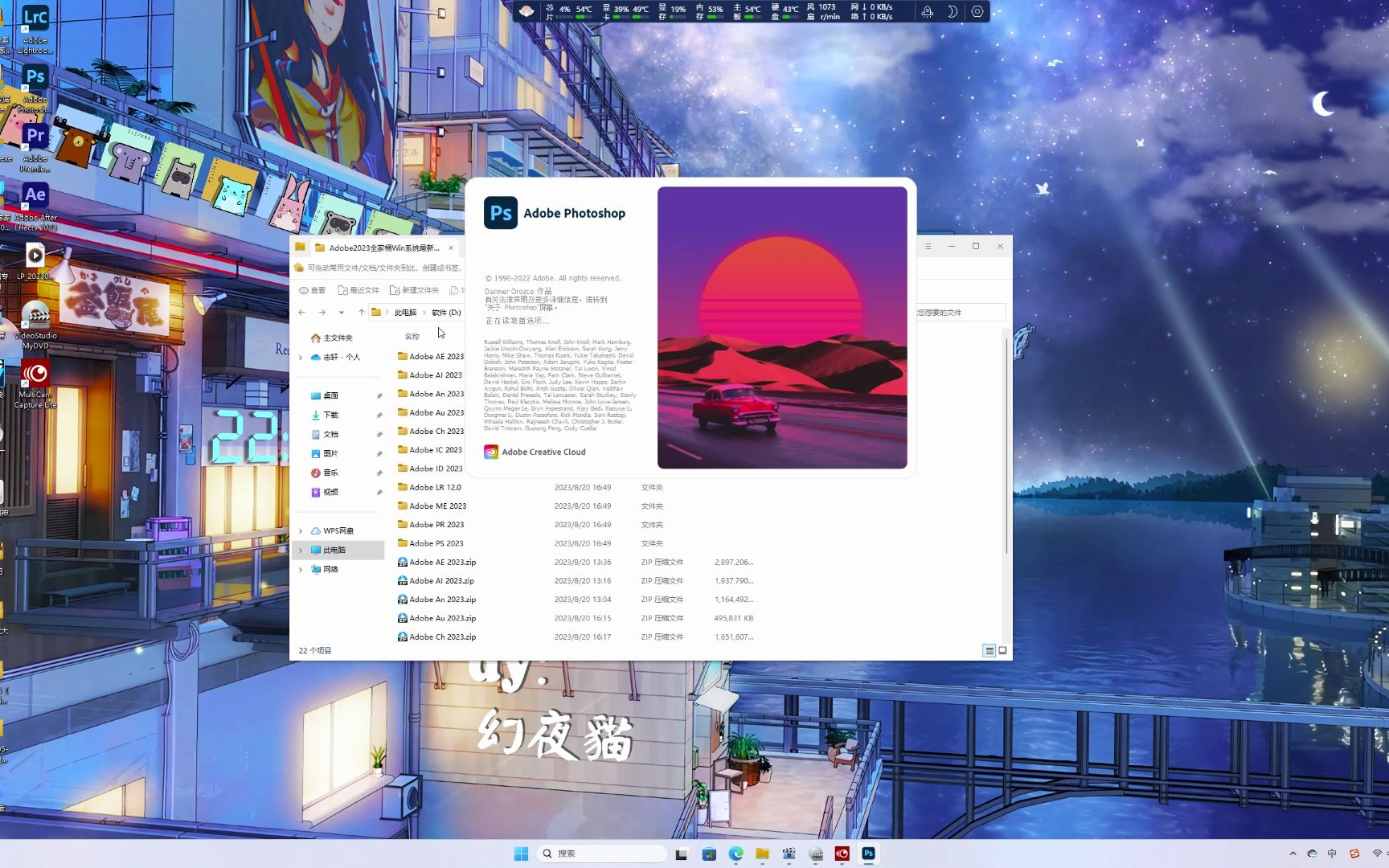Launch Adobe Premiere from the desktop

click(35, 147)
